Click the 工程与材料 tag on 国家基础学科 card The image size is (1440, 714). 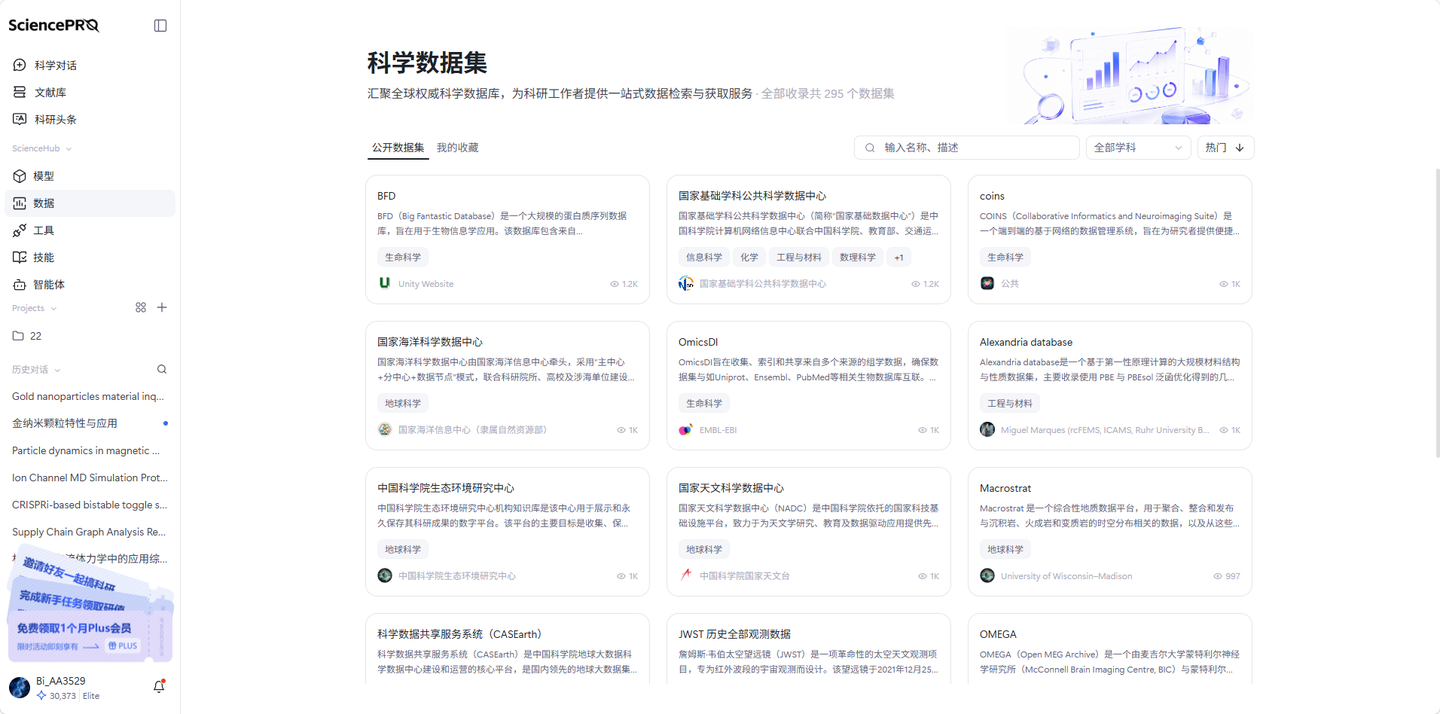tap(799, 257)
